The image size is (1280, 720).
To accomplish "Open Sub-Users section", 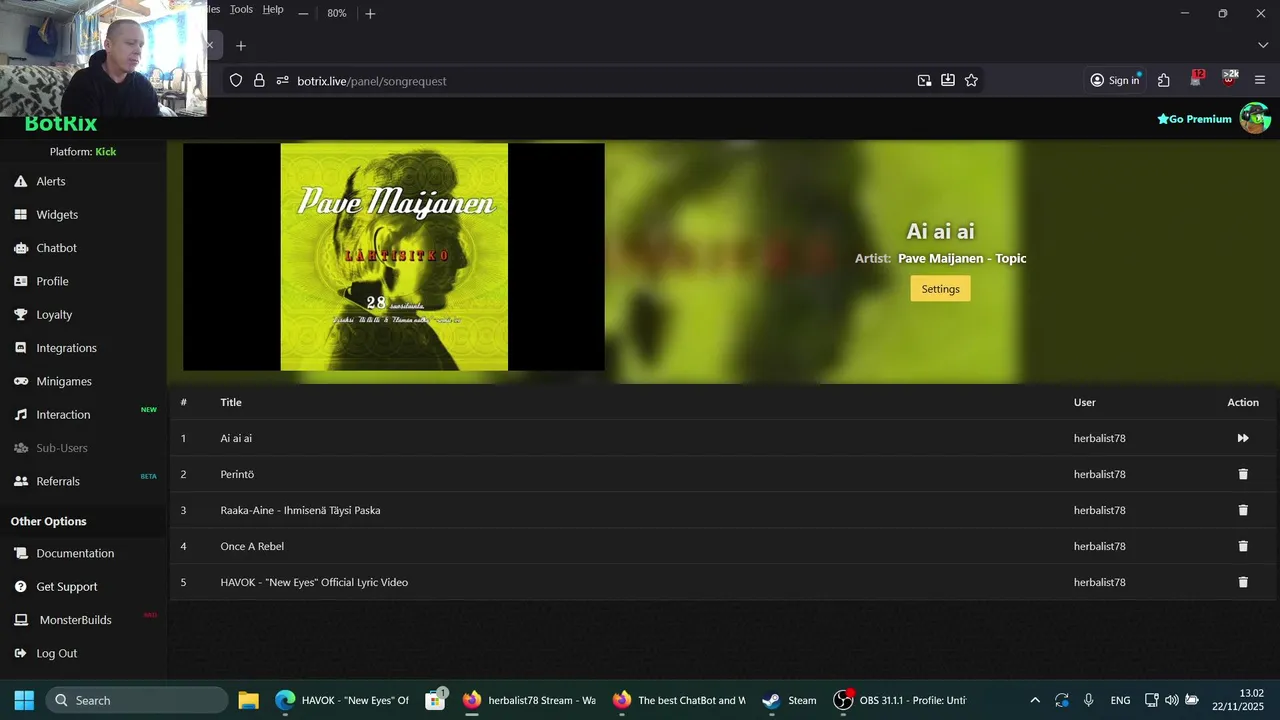I will coord(62,448).
